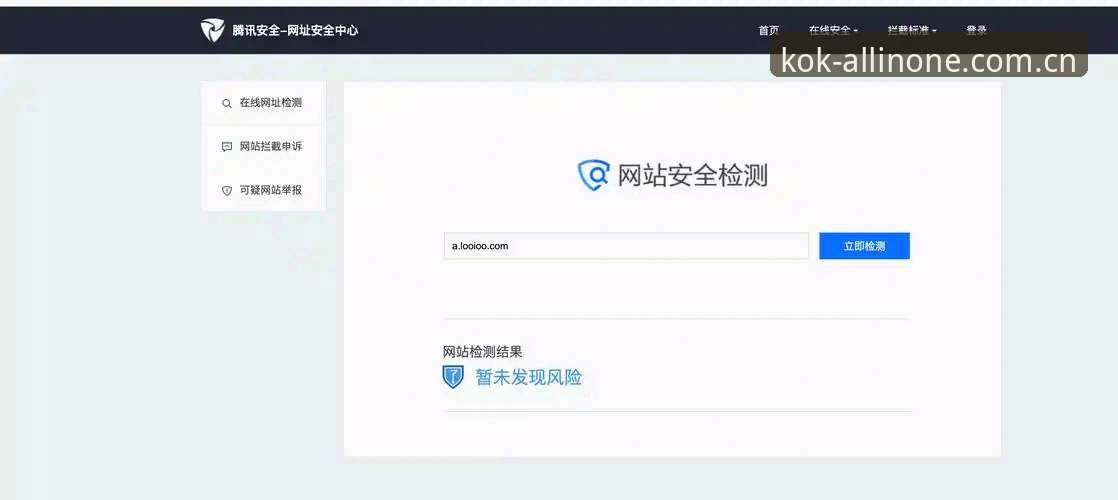This screenshot has height=500, width=1118.
Task: Open the 首页 navigation item
Action: (769, 31)
